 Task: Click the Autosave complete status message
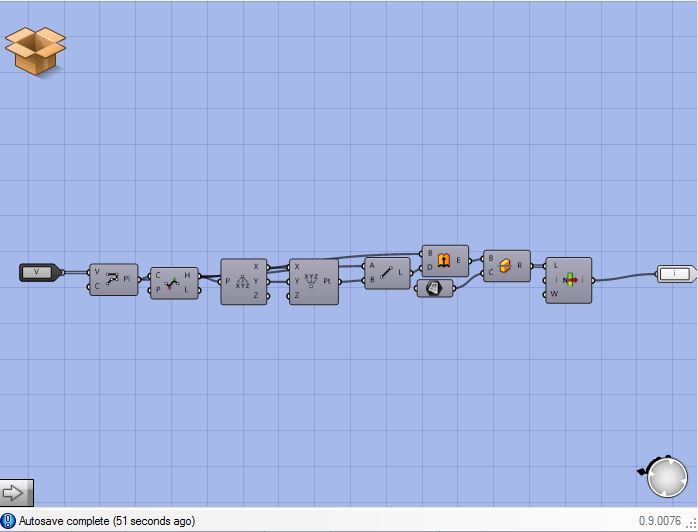(x=106, y=521)
